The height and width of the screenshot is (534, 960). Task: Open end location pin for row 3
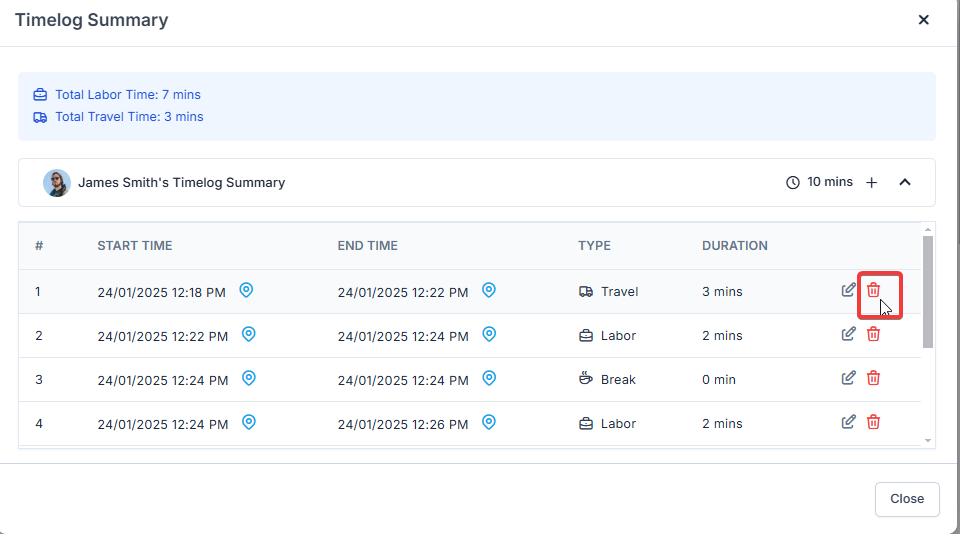click(x=489, y=378)
